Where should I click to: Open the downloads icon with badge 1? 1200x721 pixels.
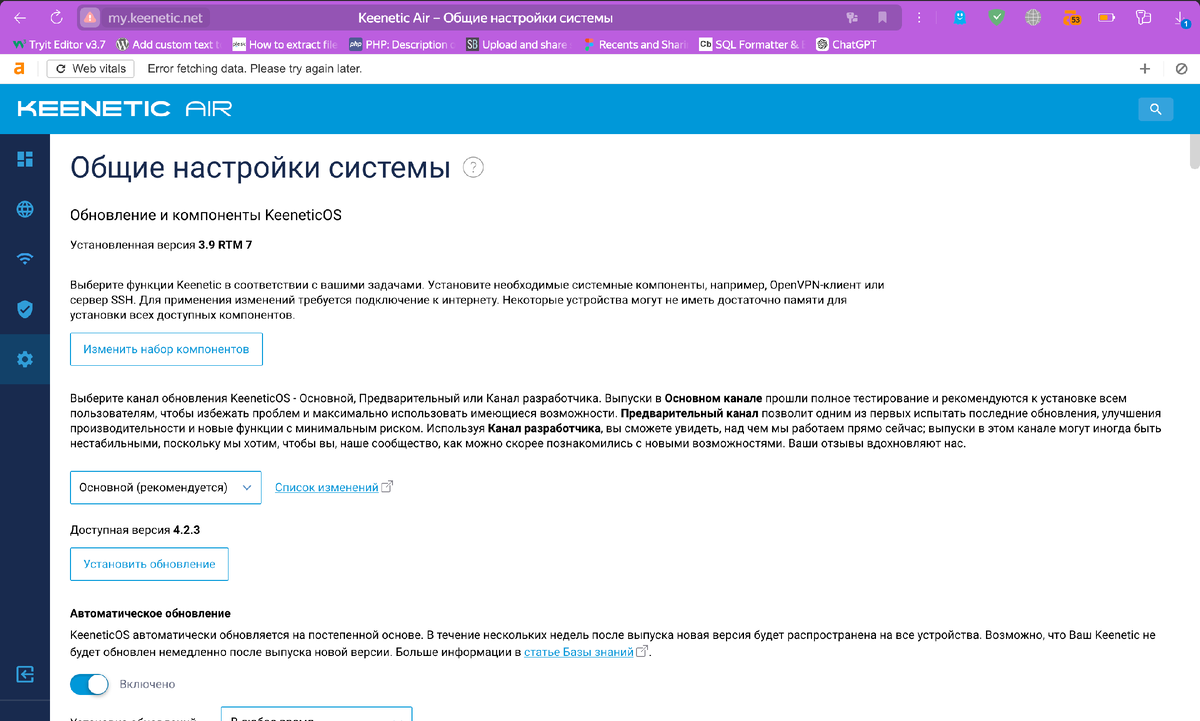1181,19
